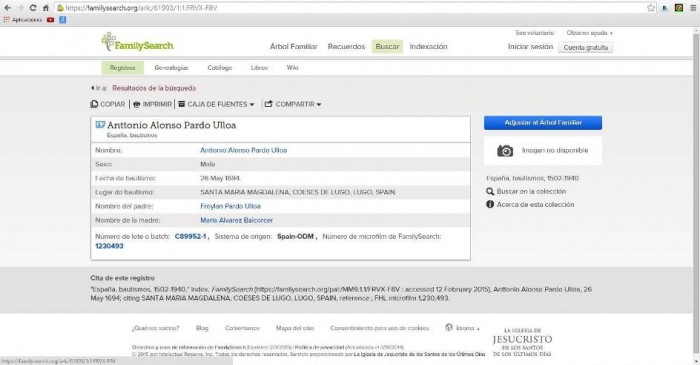
Task: Click Acerca de esta colección link
Action: [x=535, y=204]
